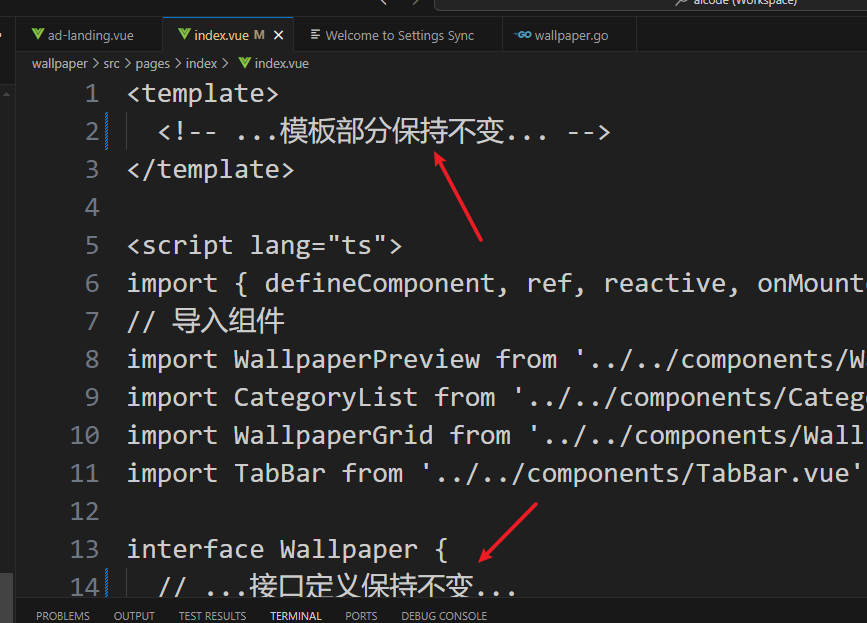Click the green Vue icon on the index.vue tab

coord(184,35)
